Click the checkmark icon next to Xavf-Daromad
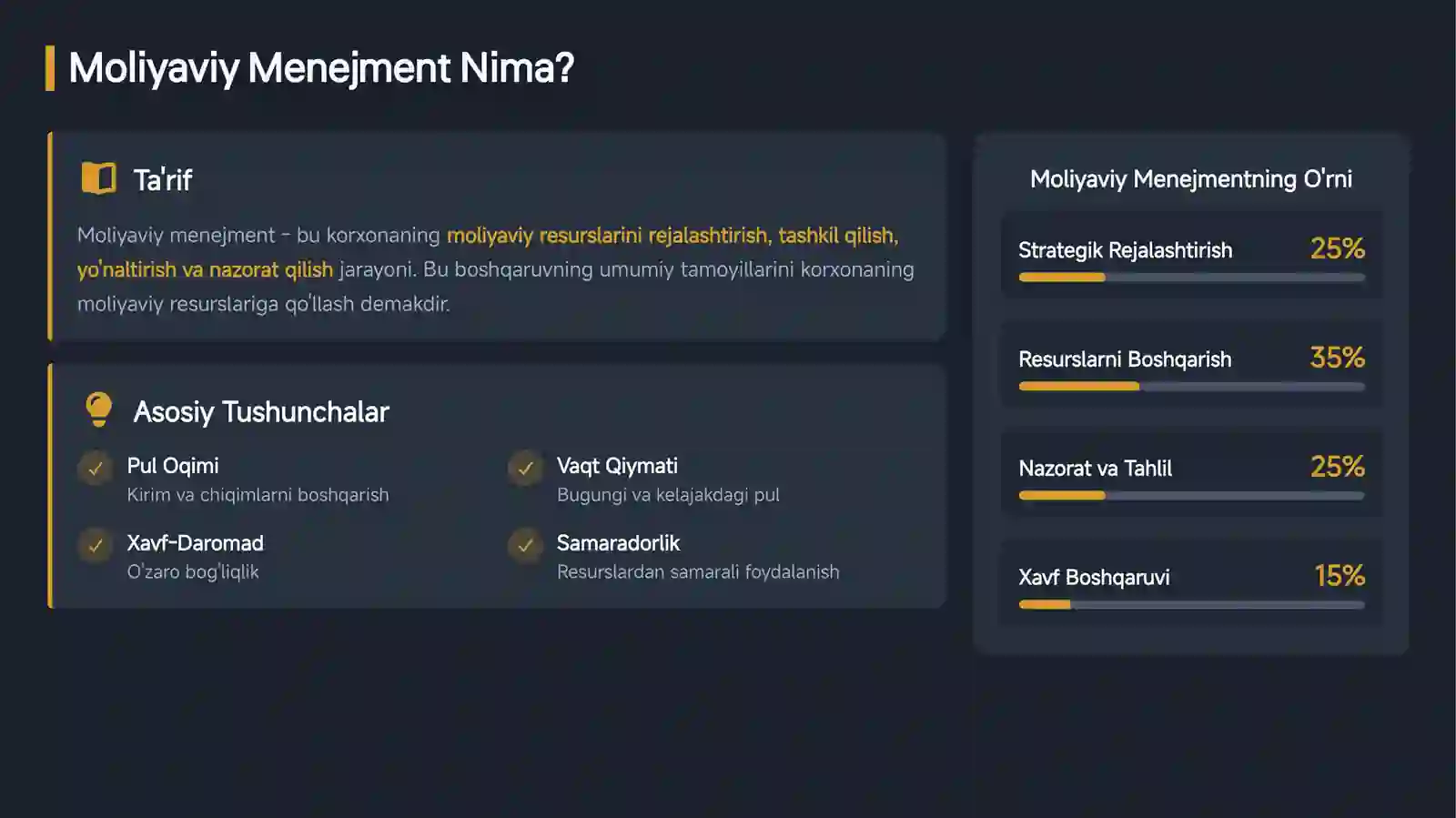Viewport: 1456px width, 818px height. 95,546
